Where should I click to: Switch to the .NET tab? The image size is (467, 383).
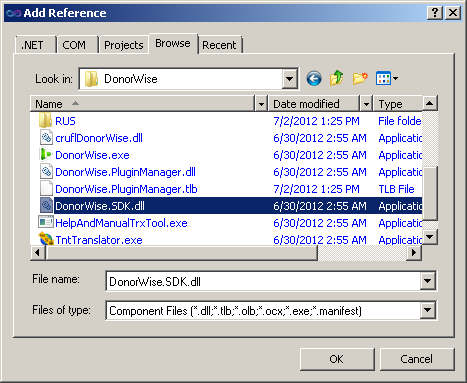pos(35,45)
